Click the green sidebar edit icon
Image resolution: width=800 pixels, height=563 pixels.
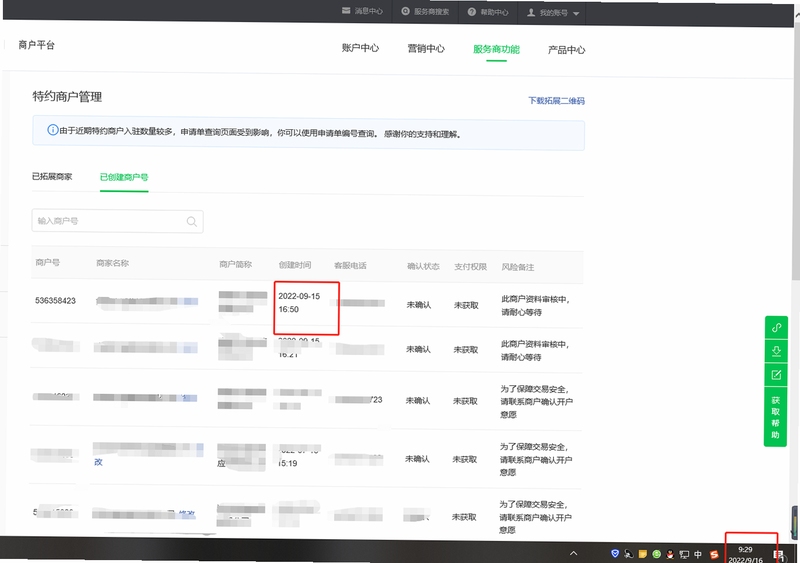point(776,375)
